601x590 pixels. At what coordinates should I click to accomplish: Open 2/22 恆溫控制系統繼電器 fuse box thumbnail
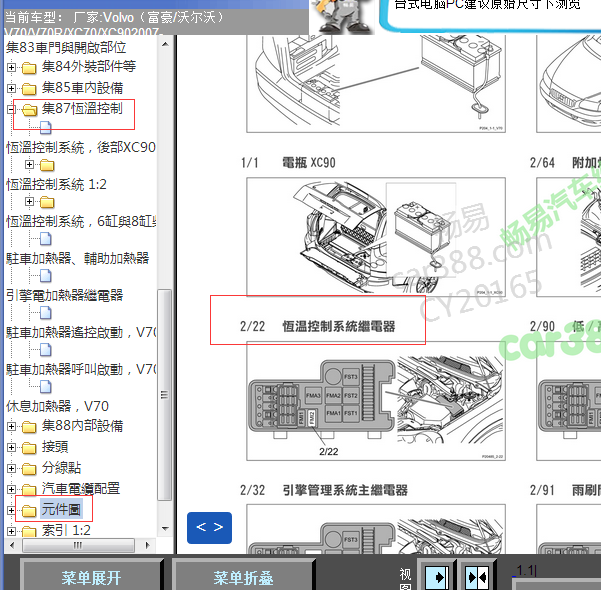pos(376,401)
